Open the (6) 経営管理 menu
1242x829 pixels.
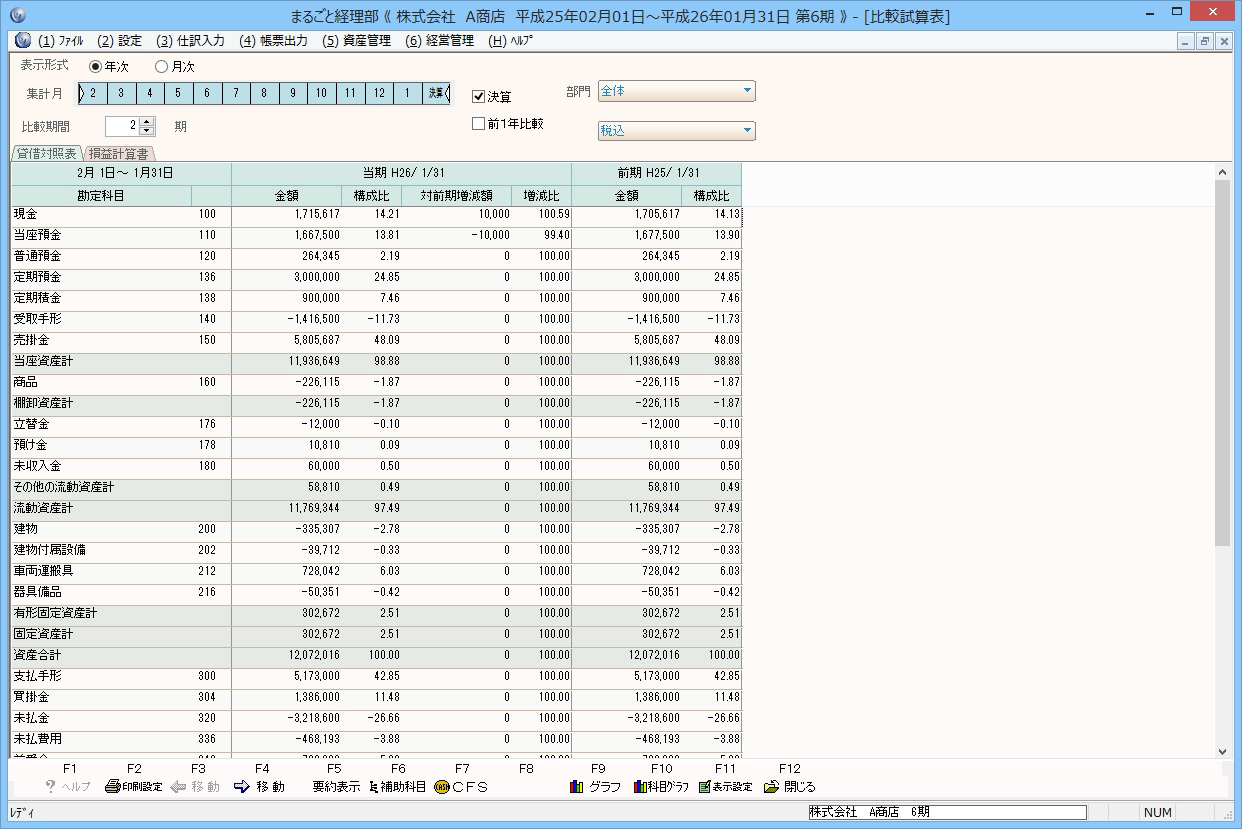[439, 41]
